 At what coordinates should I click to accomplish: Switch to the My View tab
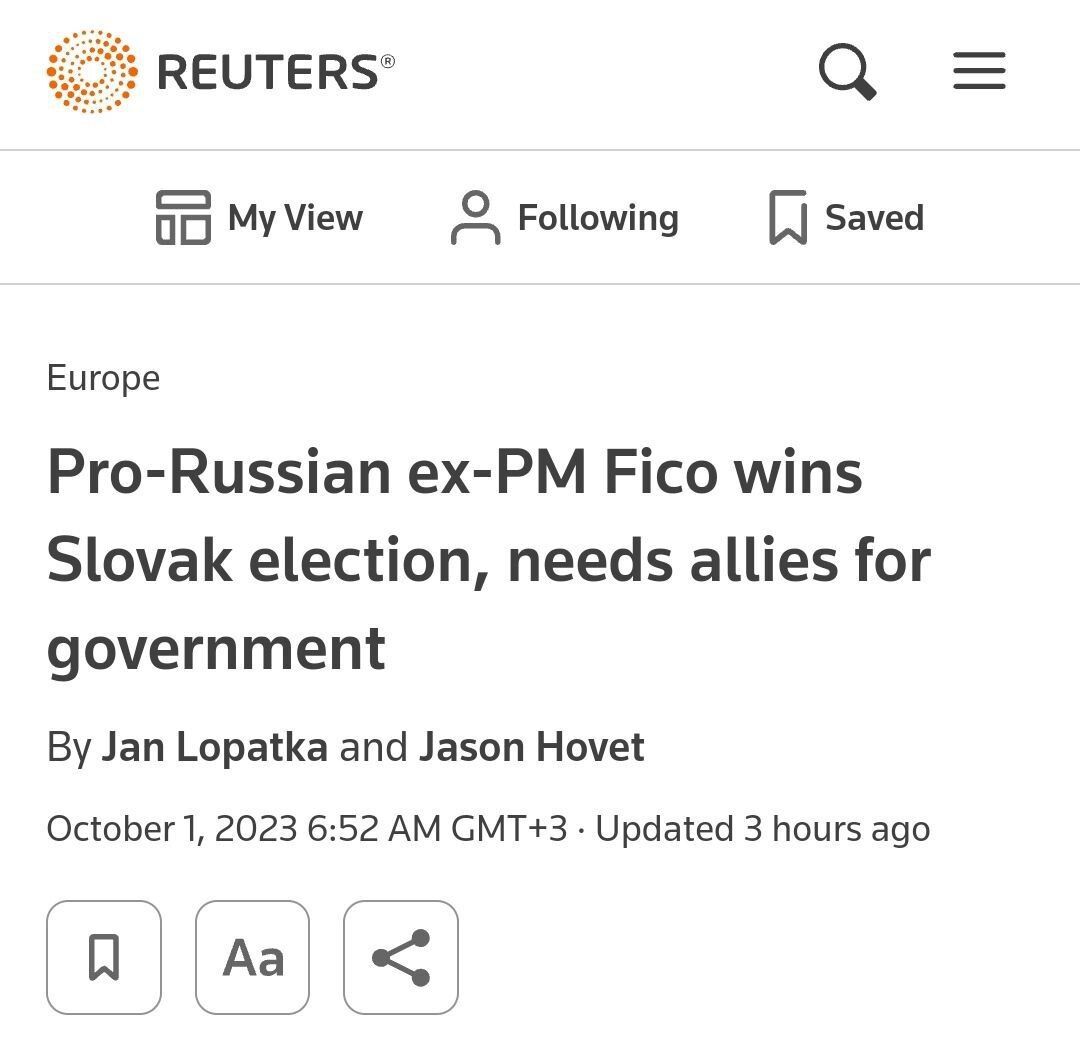pyautogui.click(x=295, y=217)
